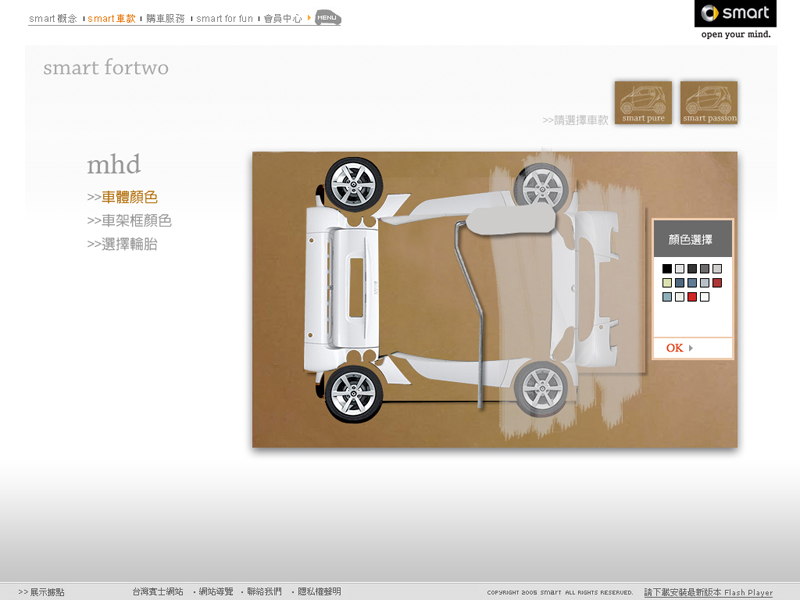
Task: Pick the bright red color swatch
Action: 692,297
